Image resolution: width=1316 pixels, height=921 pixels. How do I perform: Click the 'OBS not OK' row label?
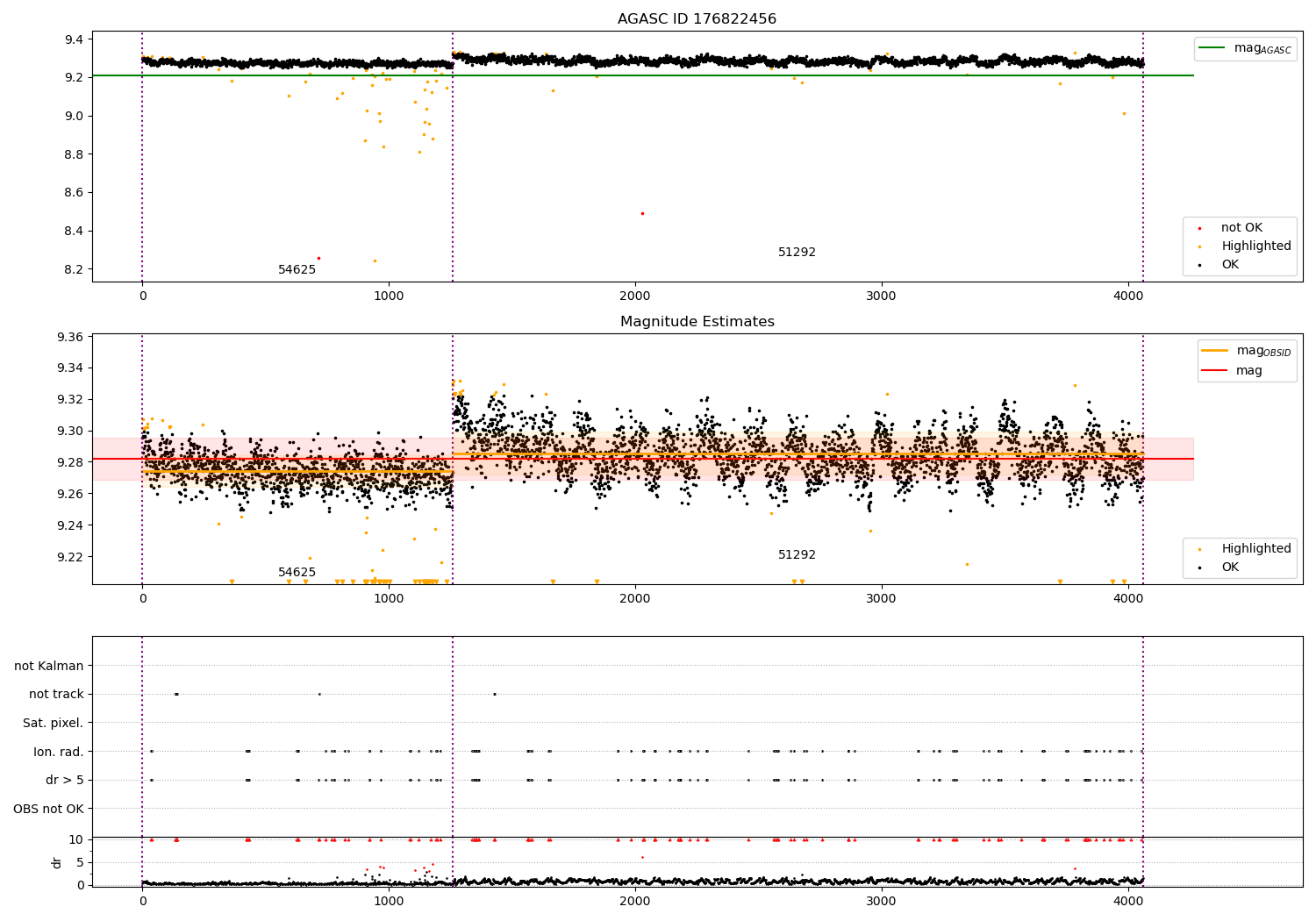pos(49,809)
